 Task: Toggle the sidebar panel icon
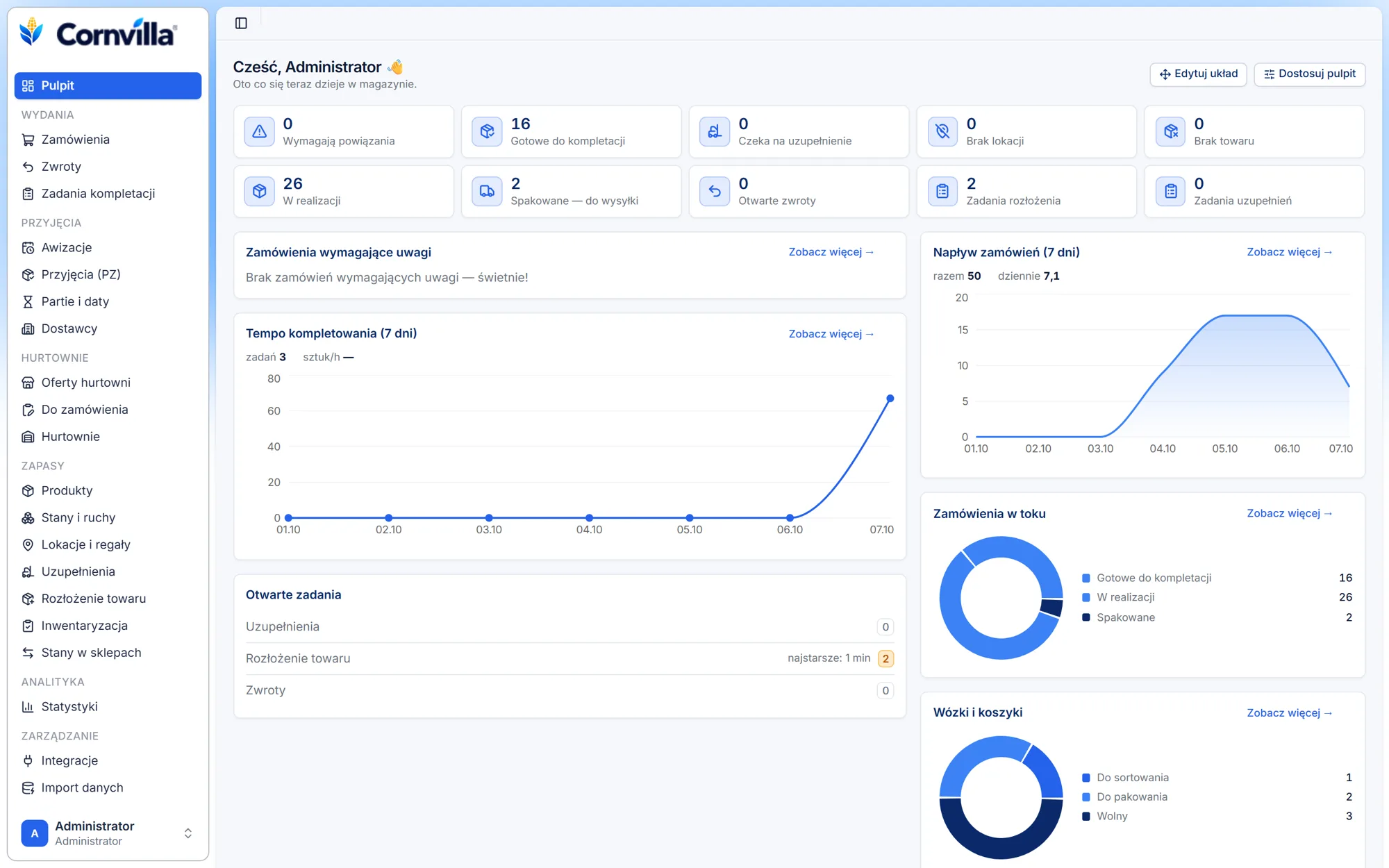tap(241, 23)
